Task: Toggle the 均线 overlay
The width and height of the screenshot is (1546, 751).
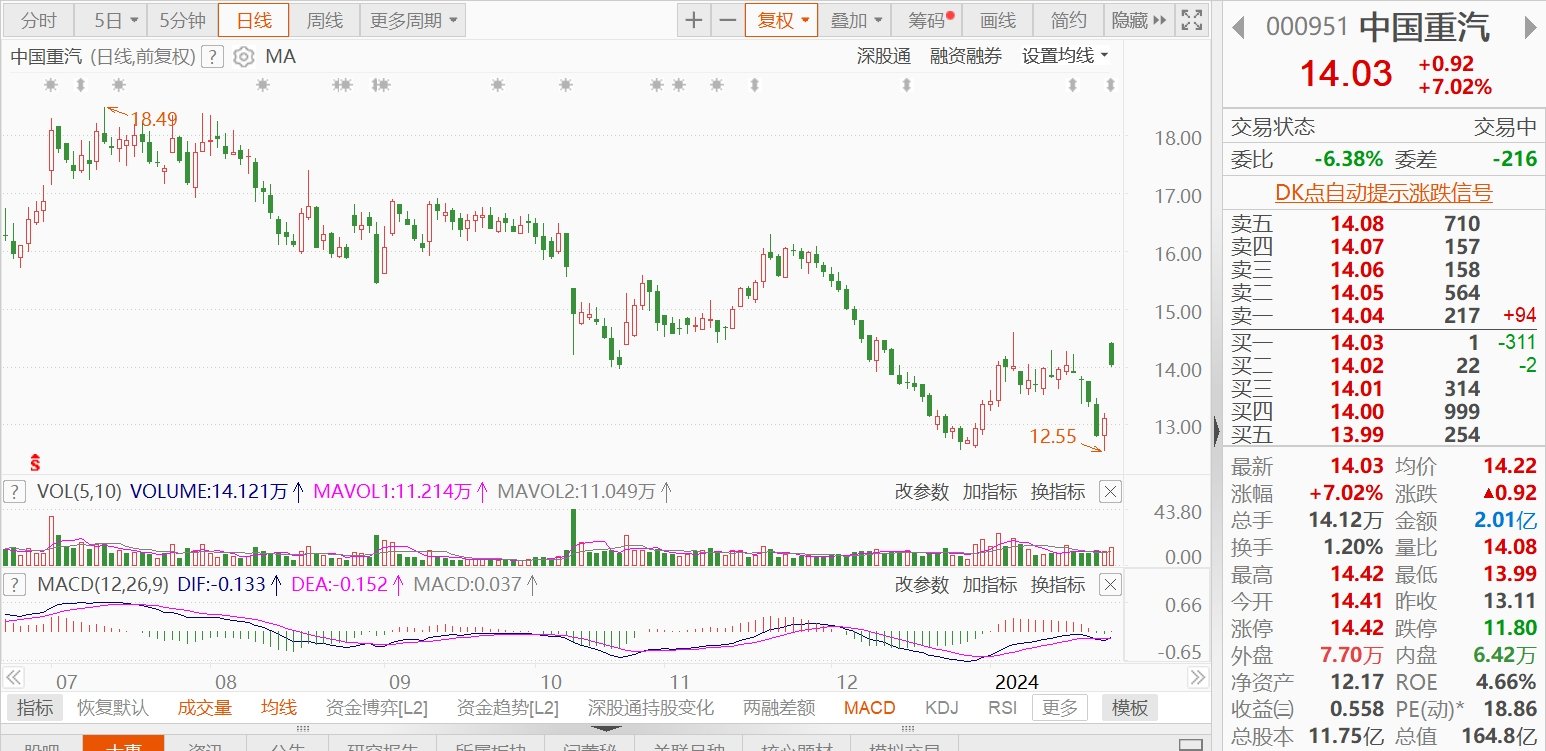Action: coord(279,708)
